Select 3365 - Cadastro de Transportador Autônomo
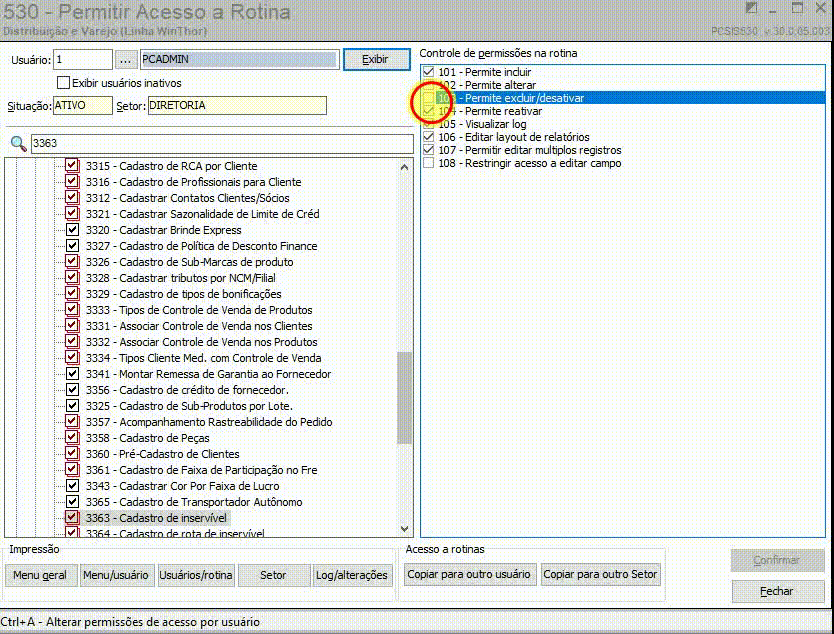Image resolution: width=834 pixels, height=634 pixels. 194,502
